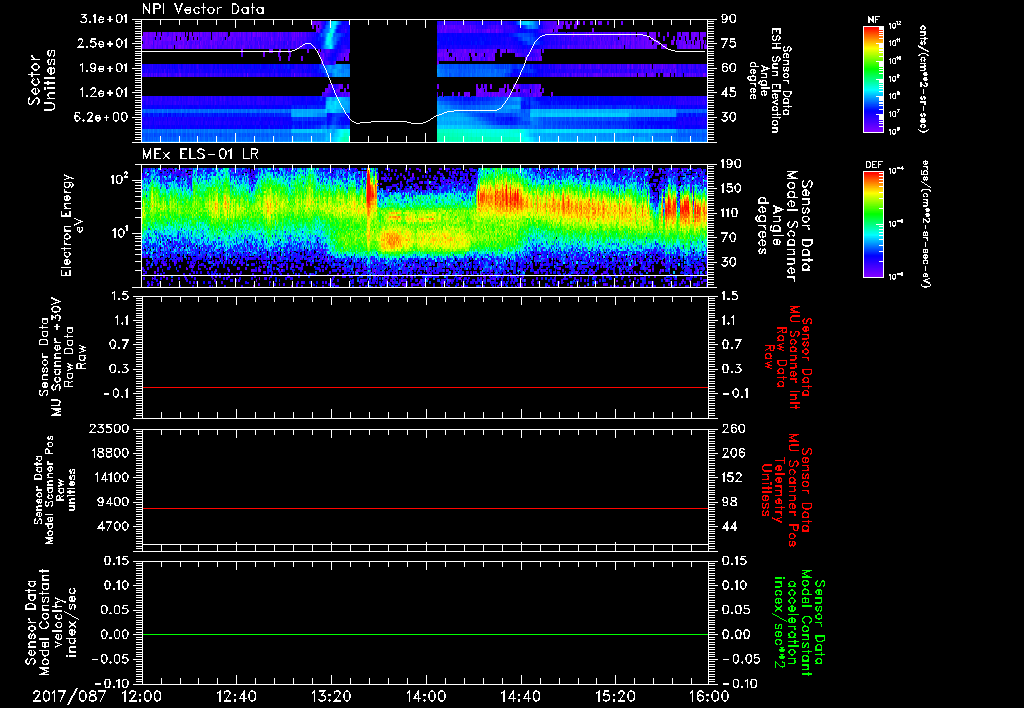Click the 23500 scanner position tick

[109, 429]
